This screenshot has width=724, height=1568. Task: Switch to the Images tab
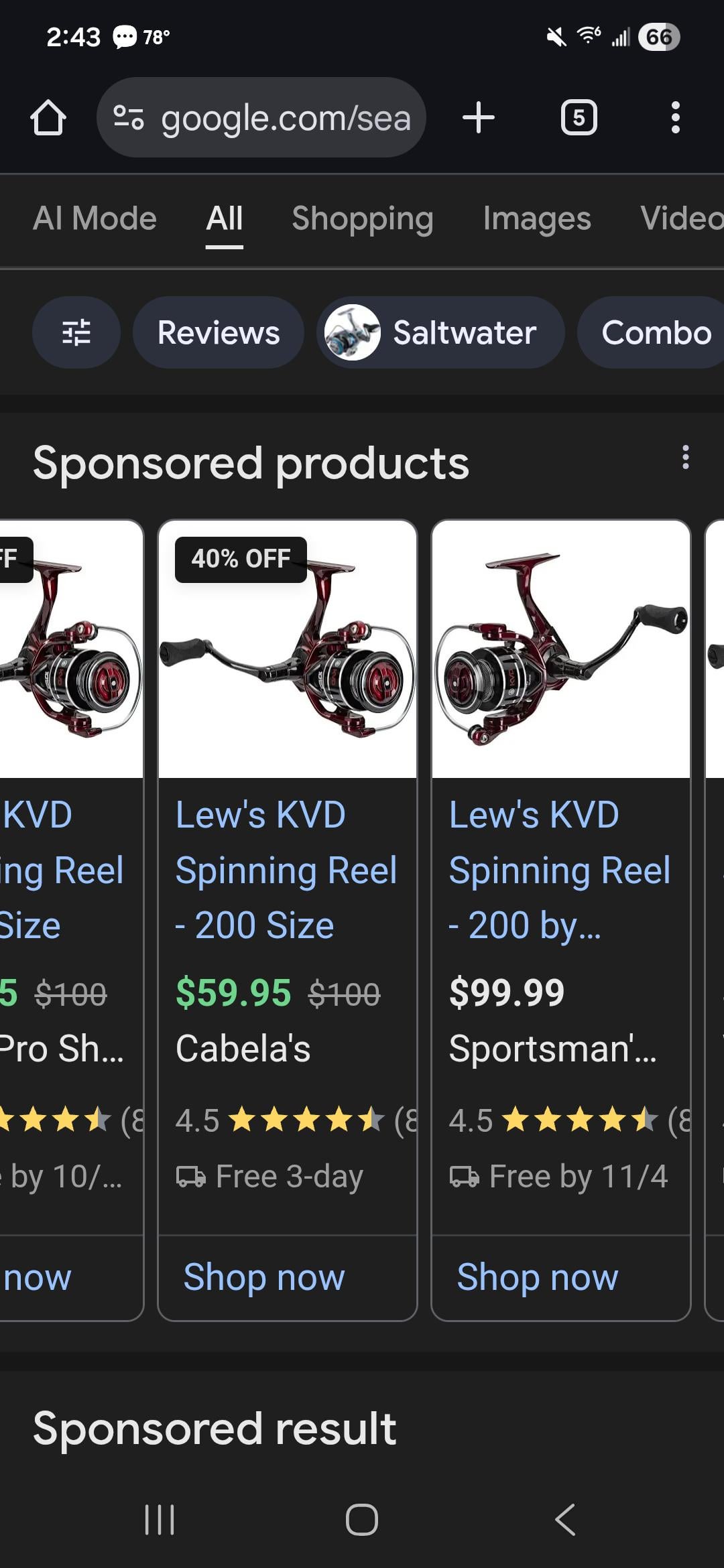[537, 218]
